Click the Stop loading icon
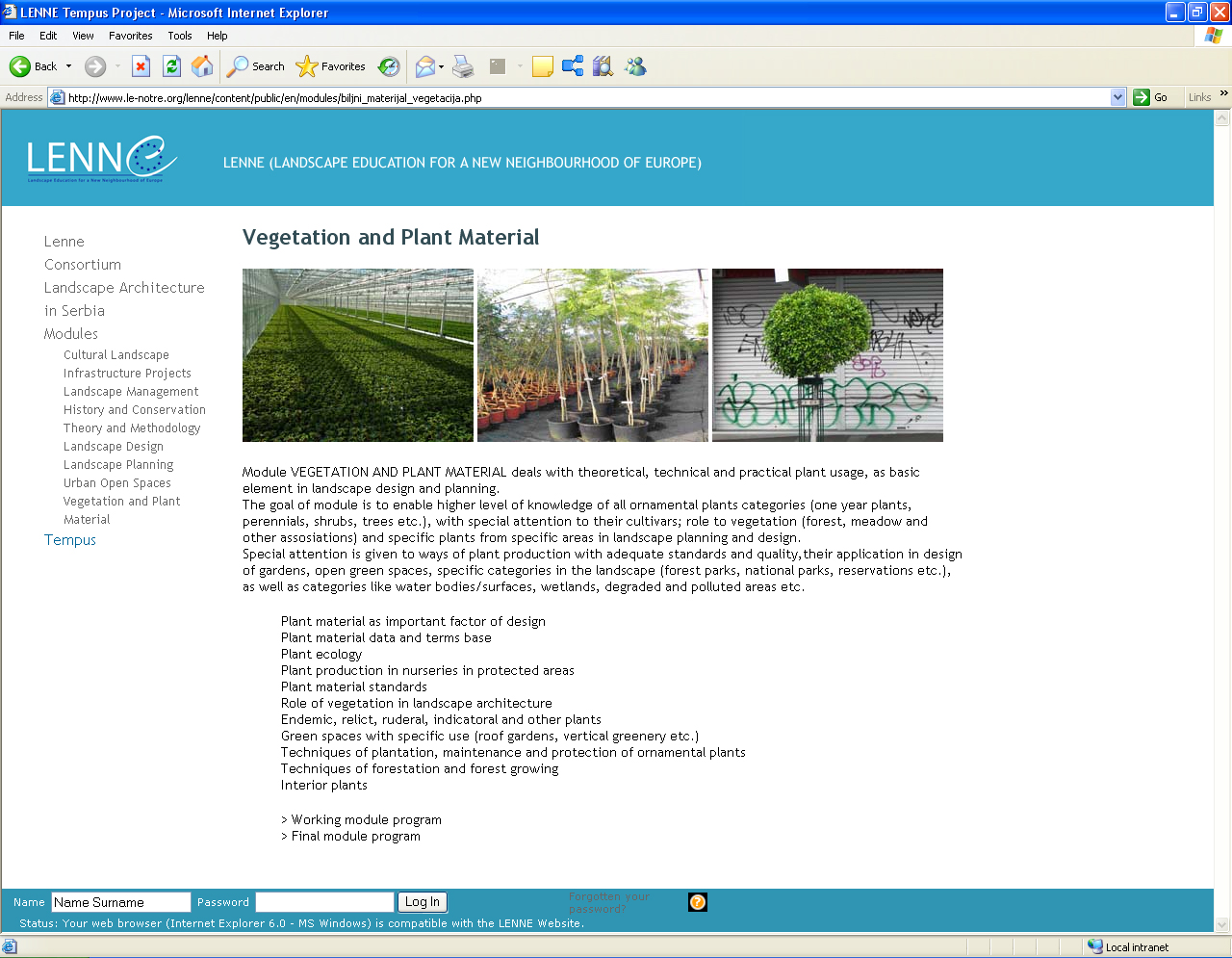1232x958 pixels. pos(141,66)
